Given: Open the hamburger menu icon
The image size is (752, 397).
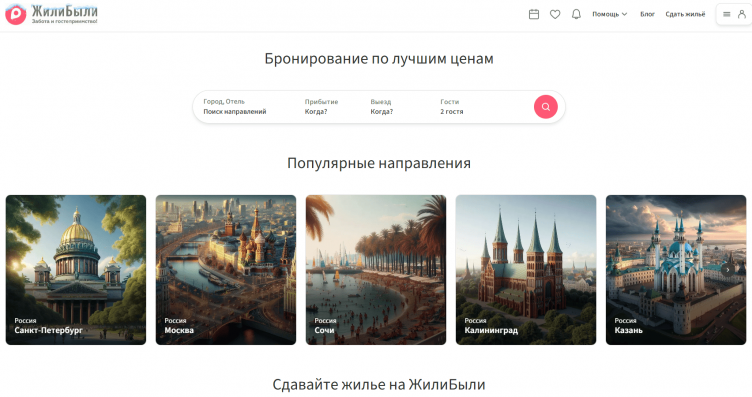Looking at the screenshot, I should [x=727, y=14].
